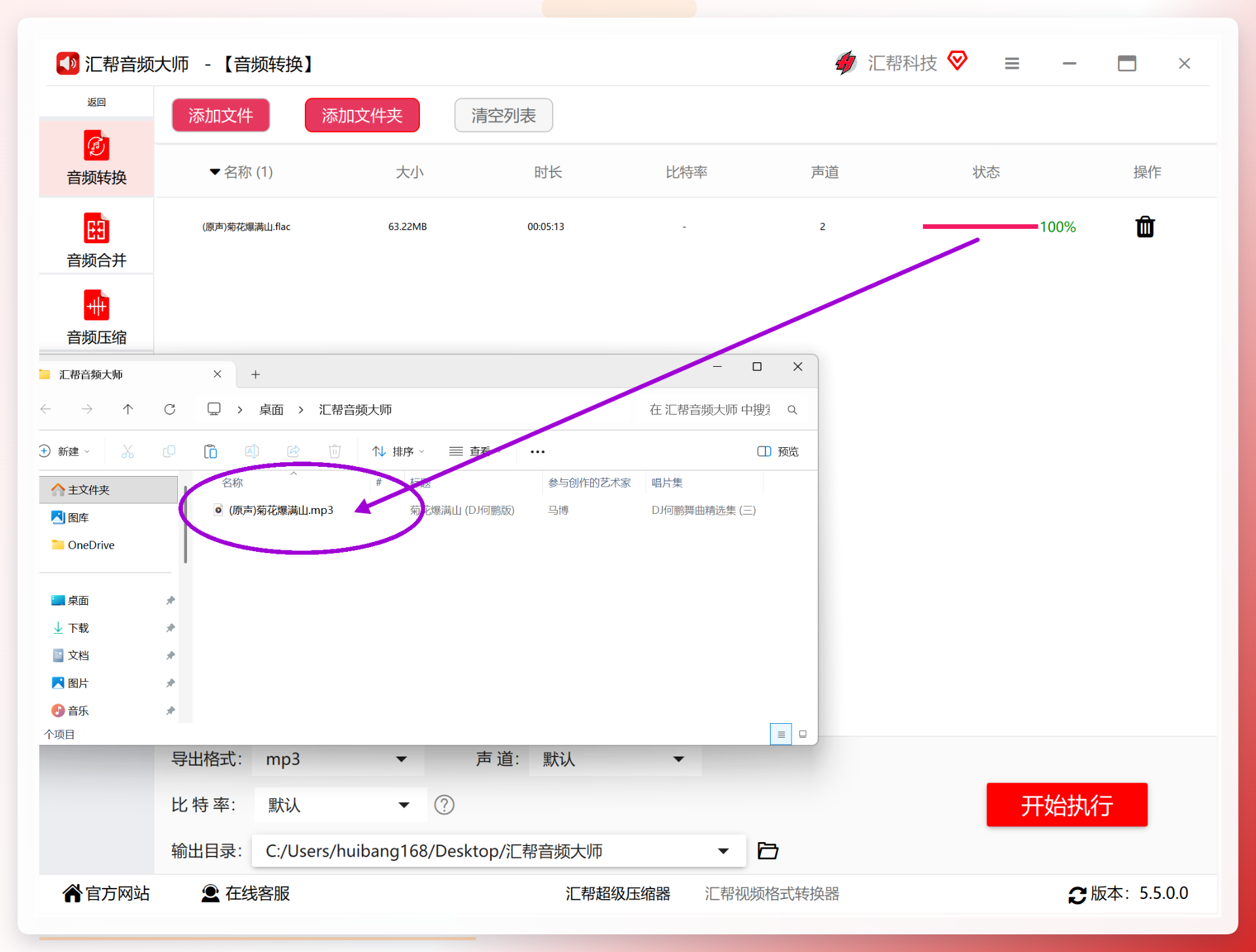Click the conversion progress bar at 100%
Image resolution: width=1256 pixels, height=952 pixels.
tap(980, 226)
